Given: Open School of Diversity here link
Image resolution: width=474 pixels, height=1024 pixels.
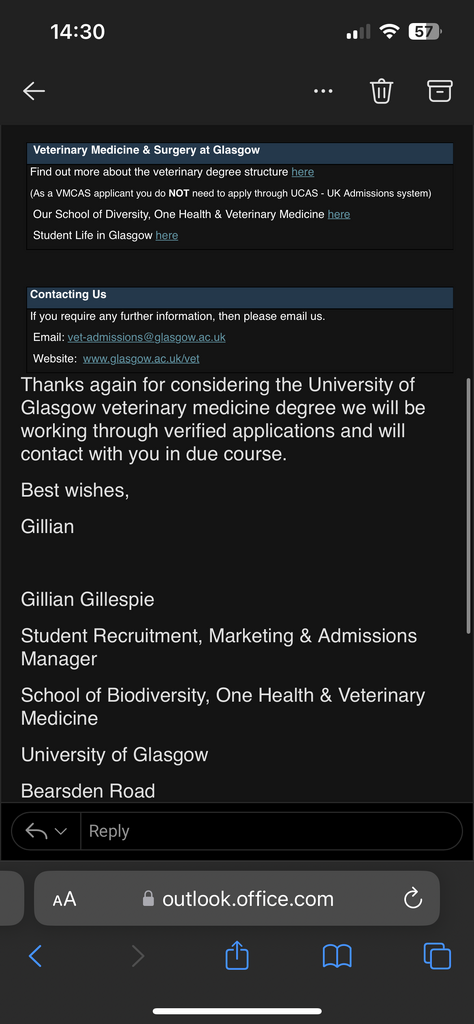Looking at the screenshot, I should tap(339, 214).
